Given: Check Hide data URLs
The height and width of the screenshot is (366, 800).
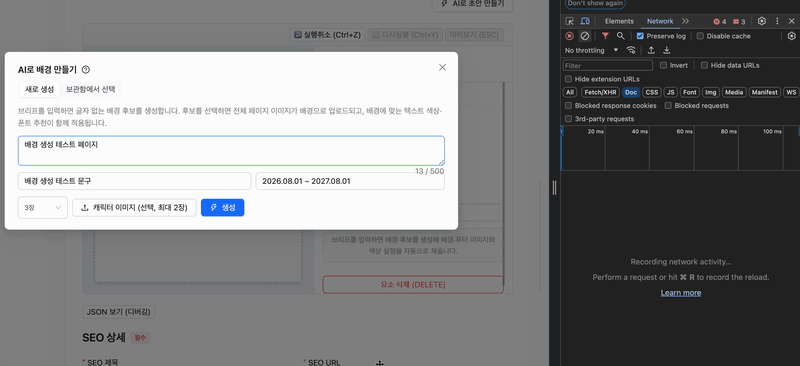Looking at the screenshot, I should 704,65.
